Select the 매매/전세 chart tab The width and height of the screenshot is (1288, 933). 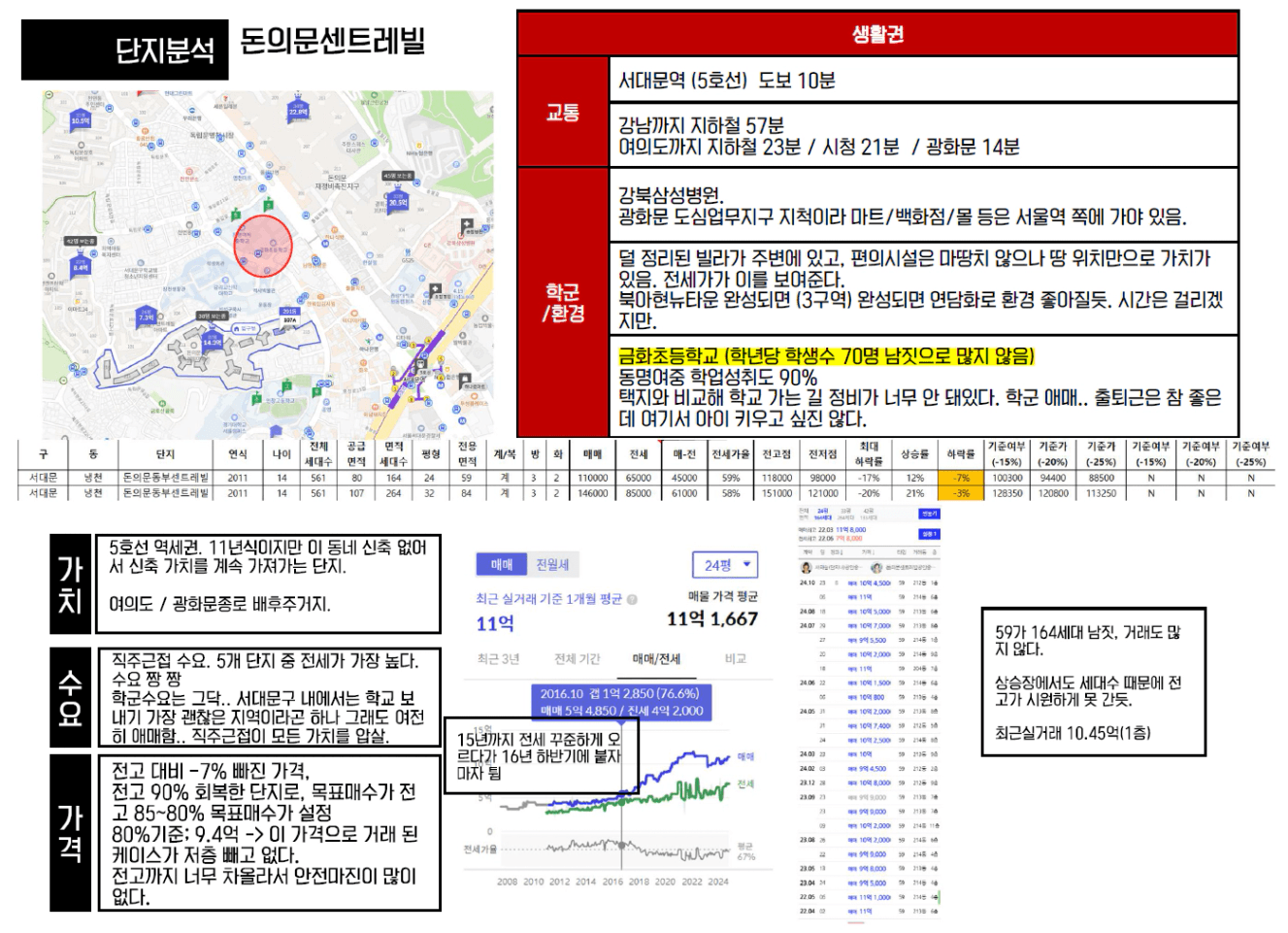[x=656, y=658]
